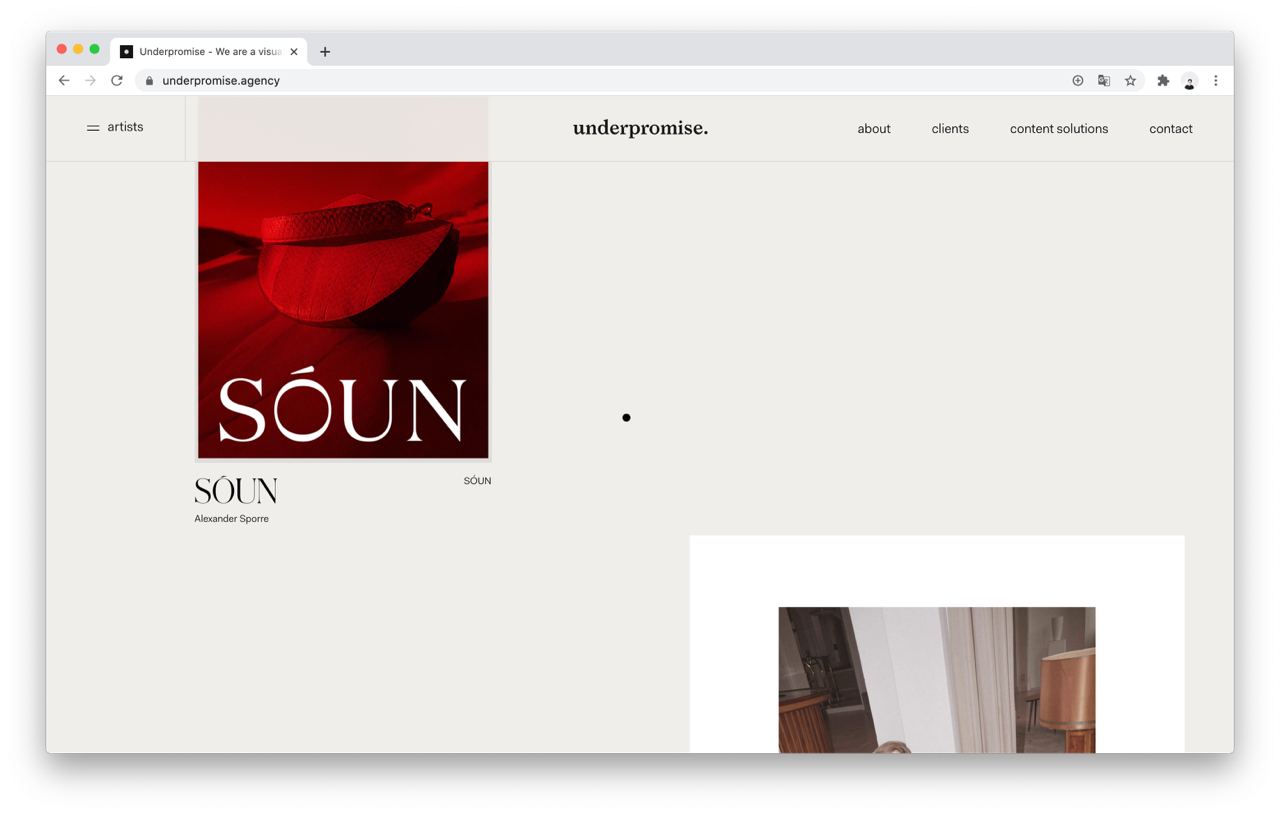Click the browser forward arrow
Viewport: 1280px width, 814px height.
click(90, 81)
